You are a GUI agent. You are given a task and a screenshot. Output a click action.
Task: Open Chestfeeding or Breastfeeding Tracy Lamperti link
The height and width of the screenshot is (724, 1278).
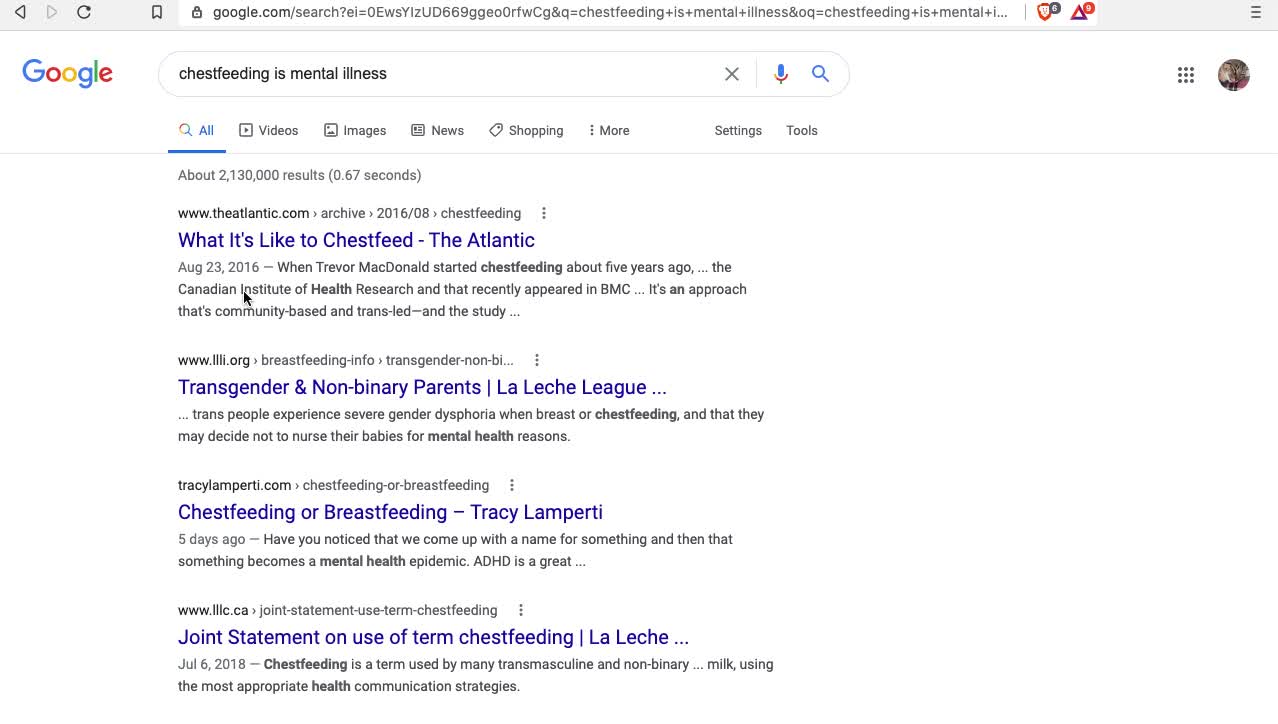click(x=390, y=512)
